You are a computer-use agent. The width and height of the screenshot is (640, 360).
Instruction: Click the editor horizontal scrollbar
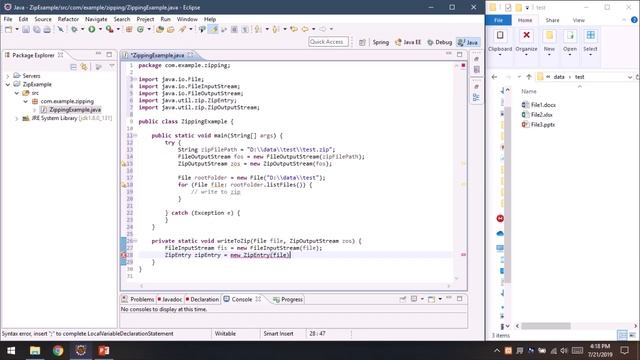pos(295,286)
